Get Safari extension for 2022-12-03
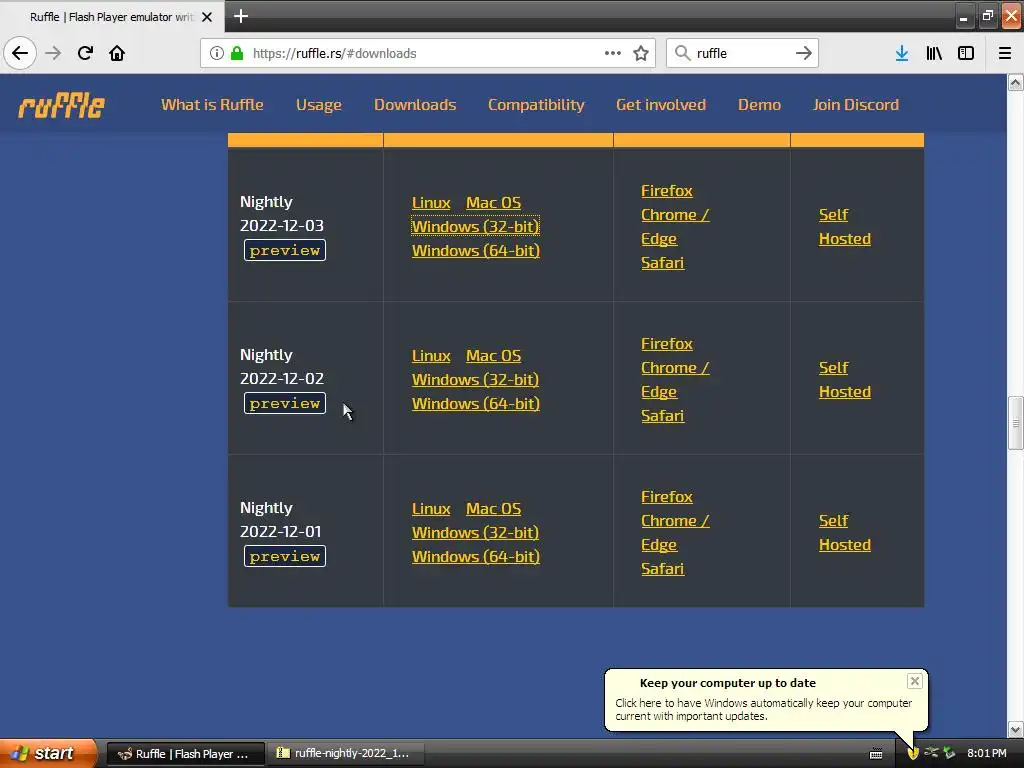 662,263
